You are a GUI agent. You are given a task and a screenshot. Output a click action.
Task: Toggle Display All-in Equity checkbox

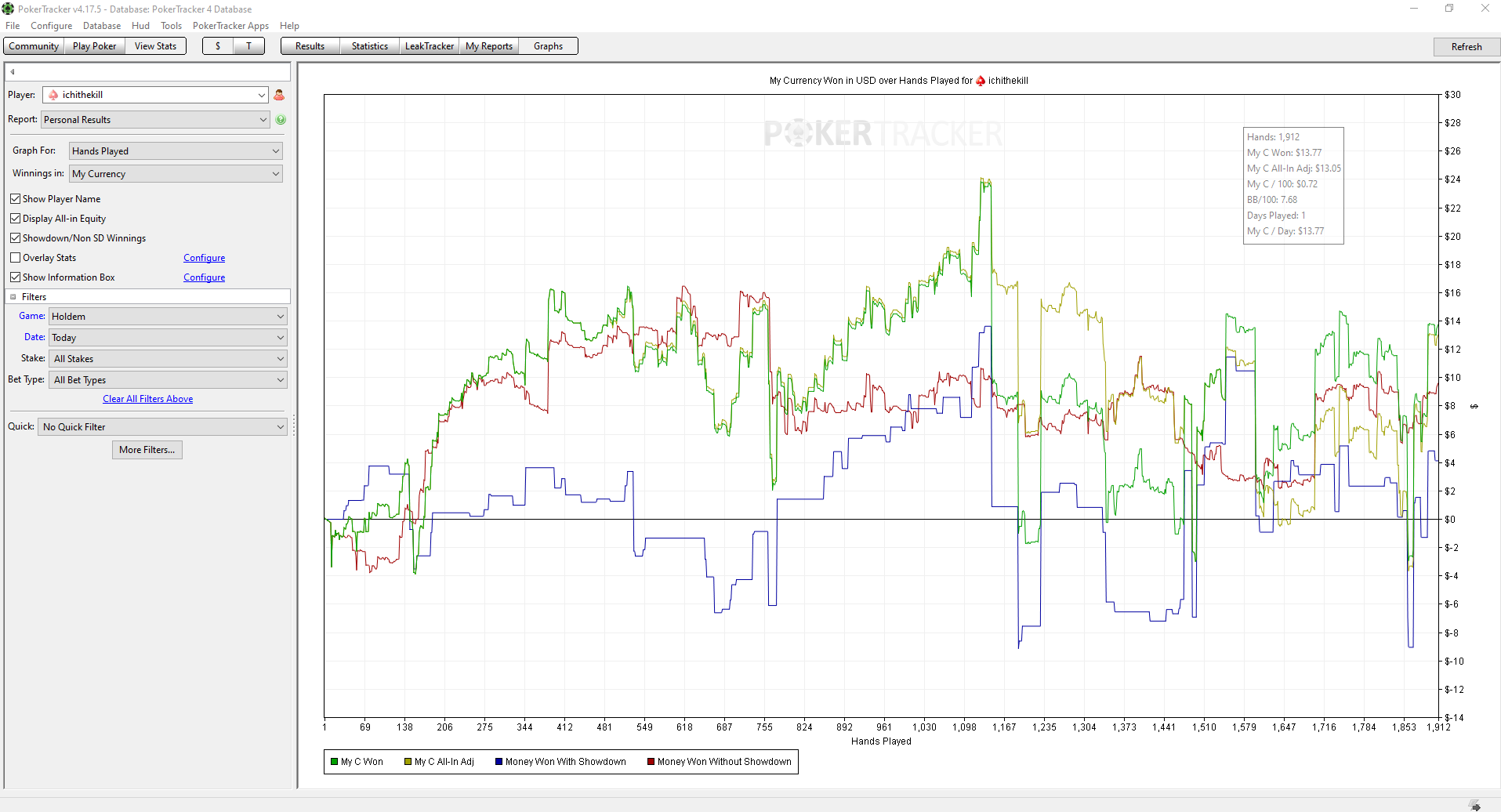tap(15, 219)
